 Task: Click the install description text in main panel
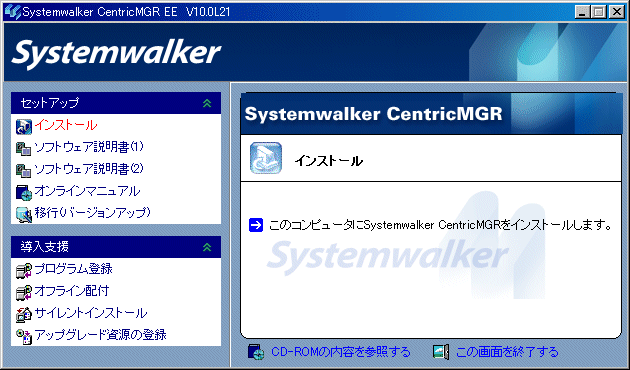coord(440,225)
